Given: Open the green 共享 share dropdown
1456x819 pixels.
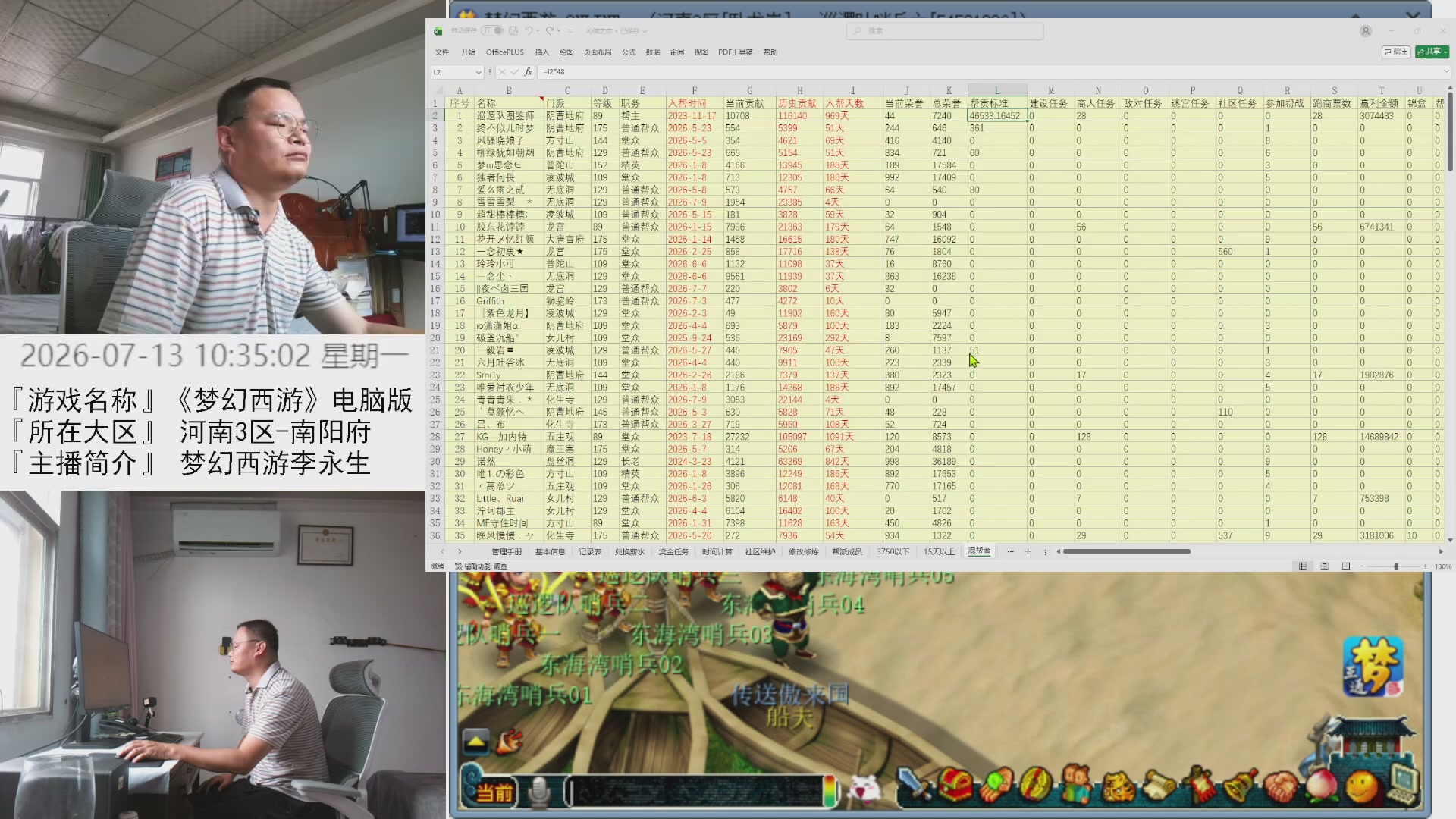Looking at the screenshot, I should [1432, 52].
